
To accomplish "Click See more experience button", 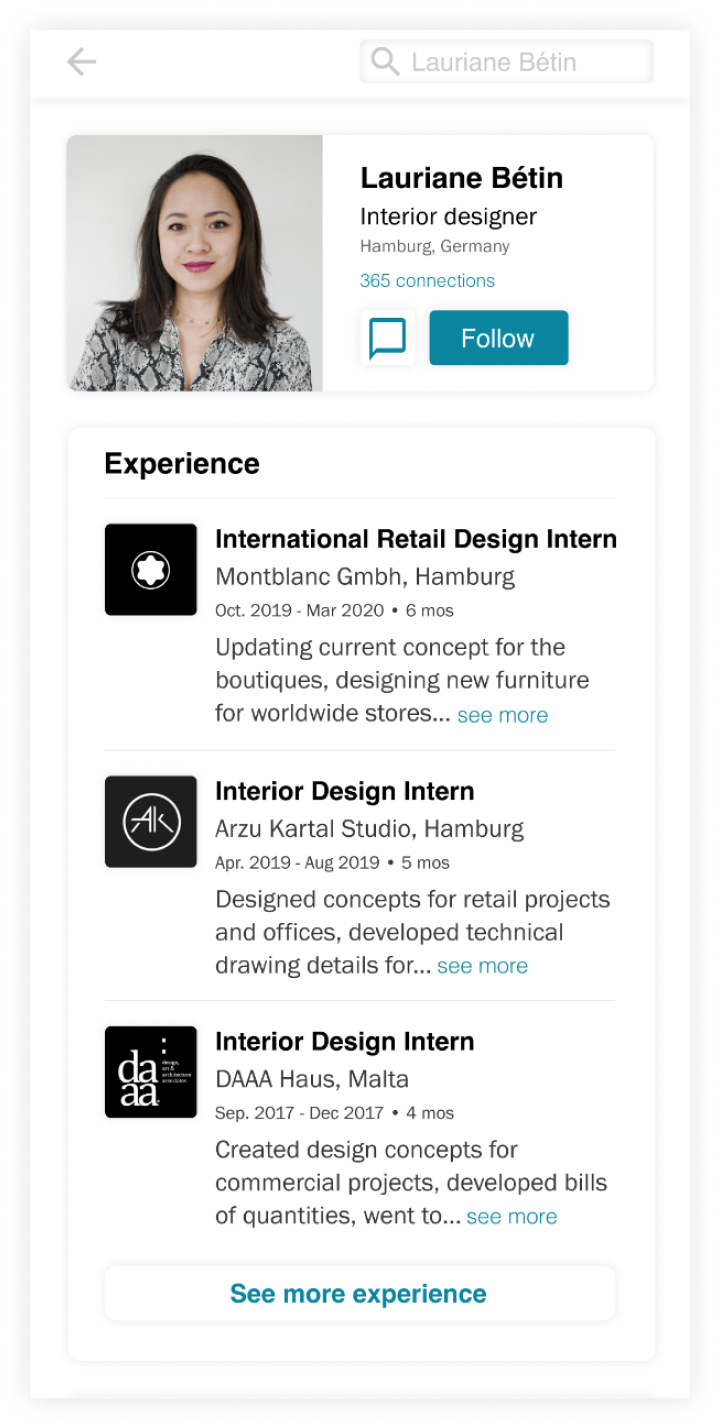I will point(359,1293).
